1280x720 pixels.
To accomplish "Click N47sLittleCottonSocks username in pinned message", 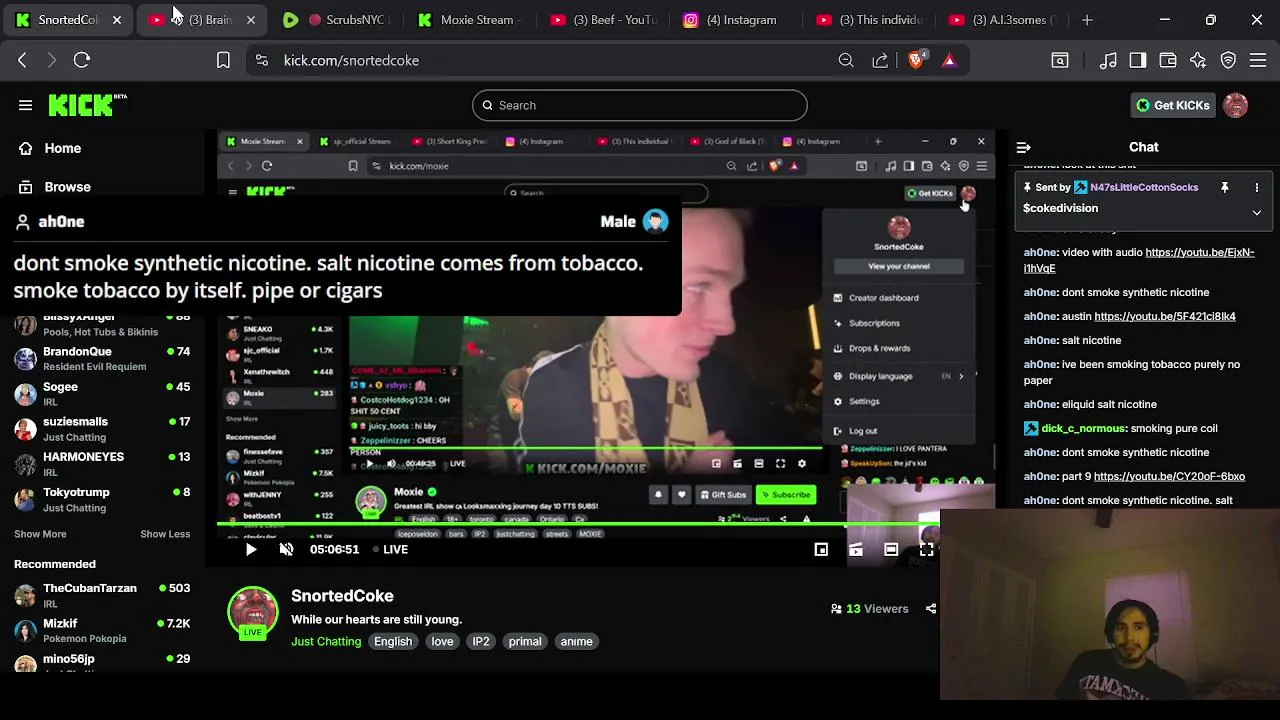I will (x=1143, y=187).
